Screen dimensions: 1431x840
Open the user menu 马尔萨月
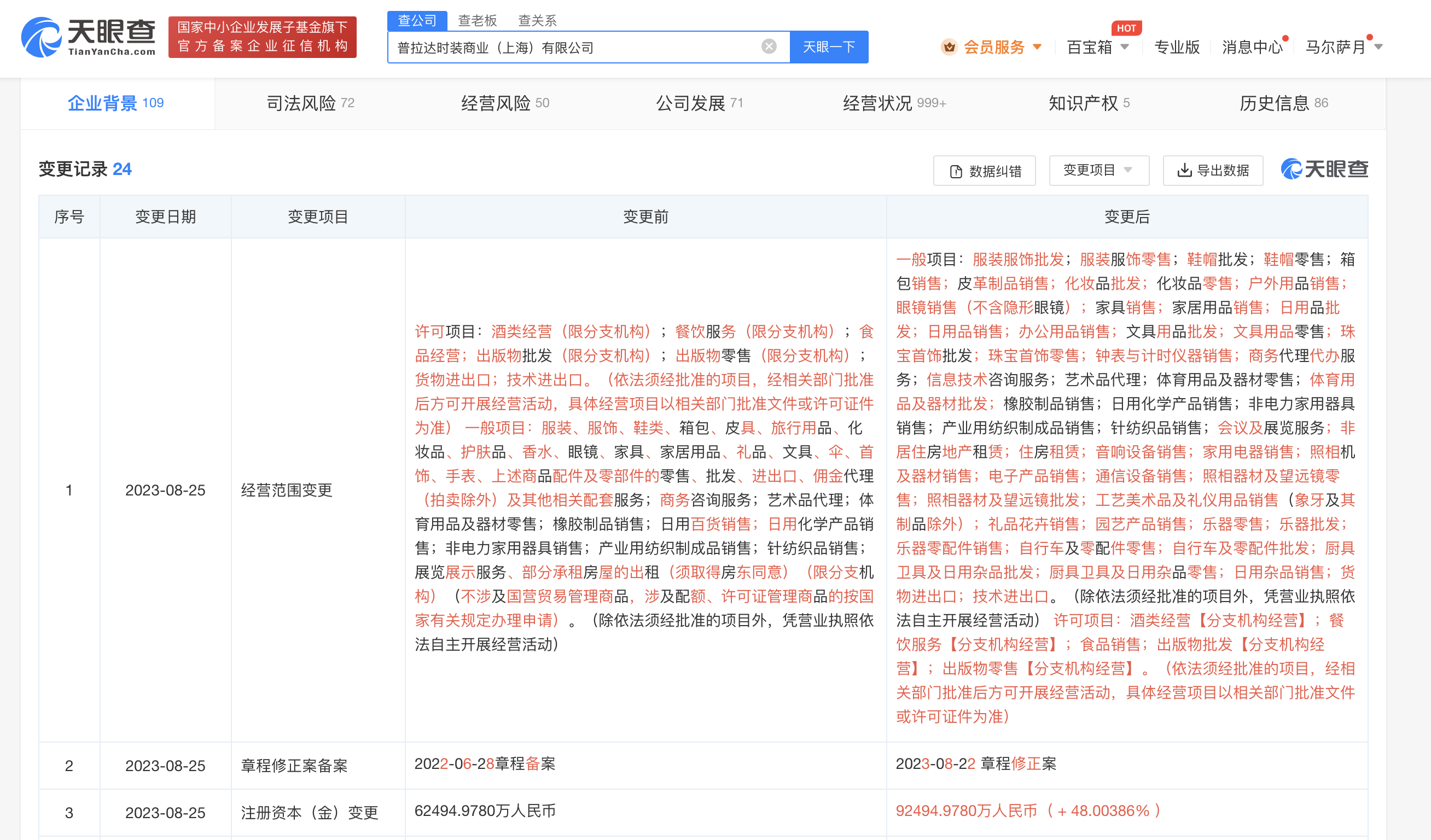tap(1343, 47)
